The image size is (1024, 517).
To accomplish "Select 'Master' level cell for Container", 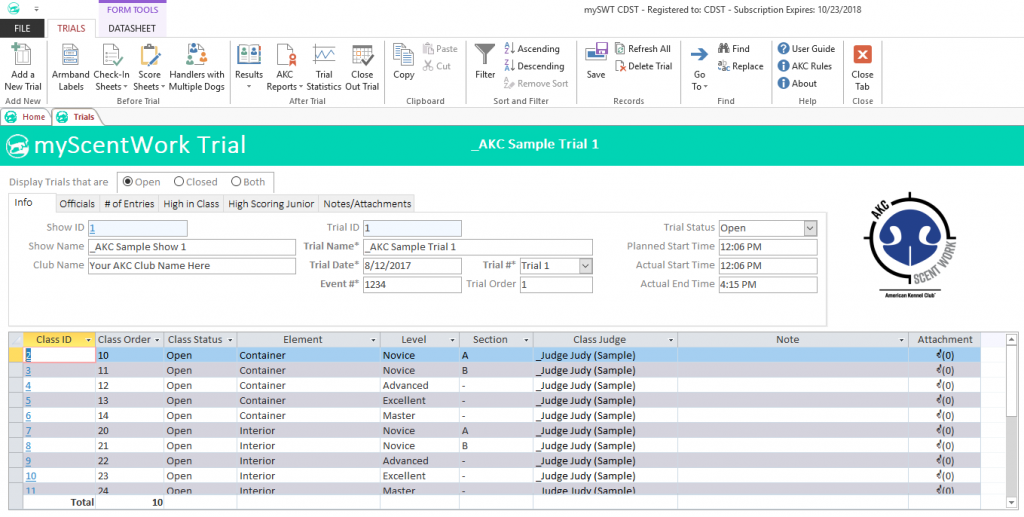I will 419,416.
